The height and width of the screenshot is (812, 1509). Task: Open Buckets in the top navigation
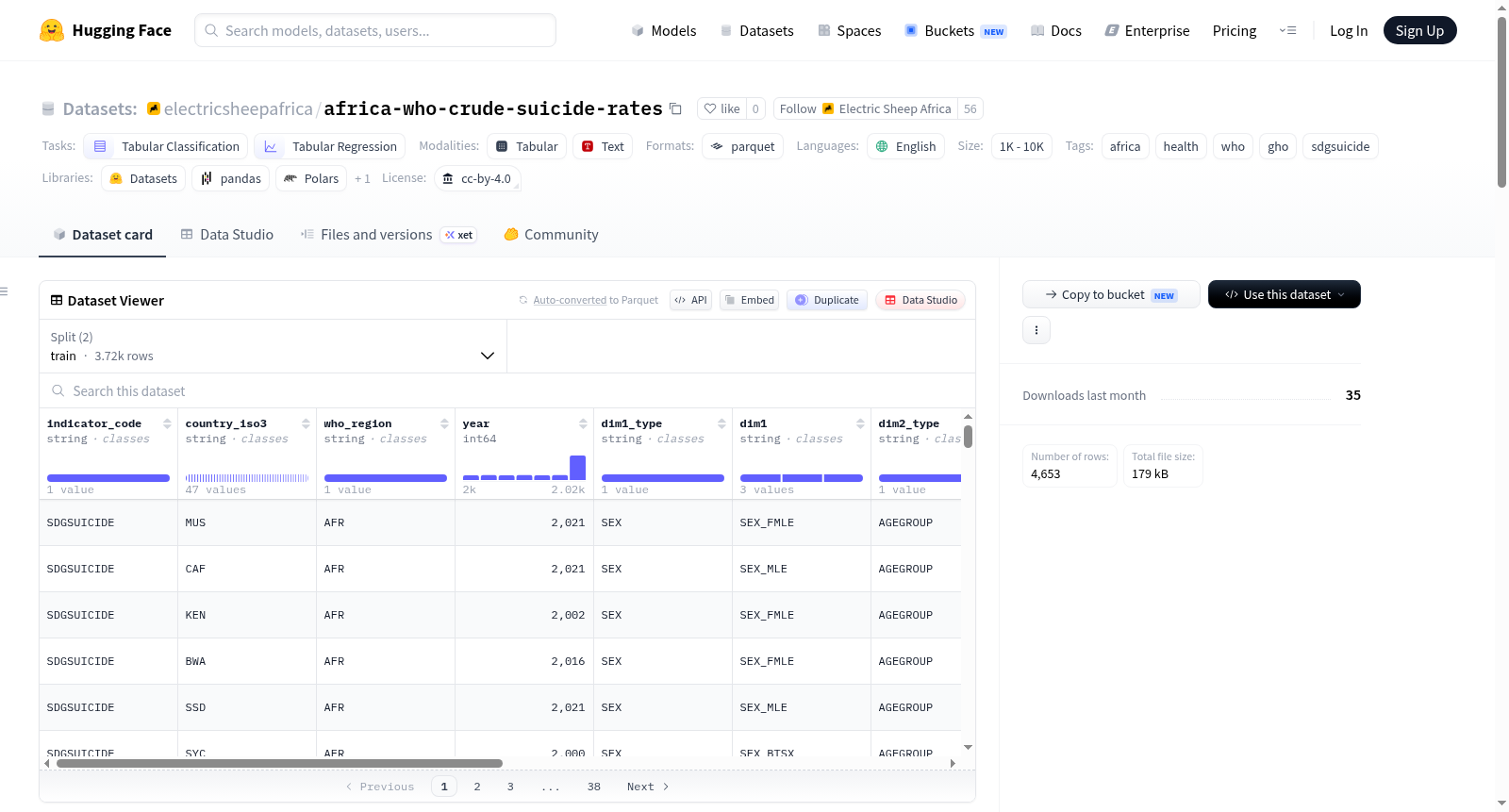pos(955,30)
